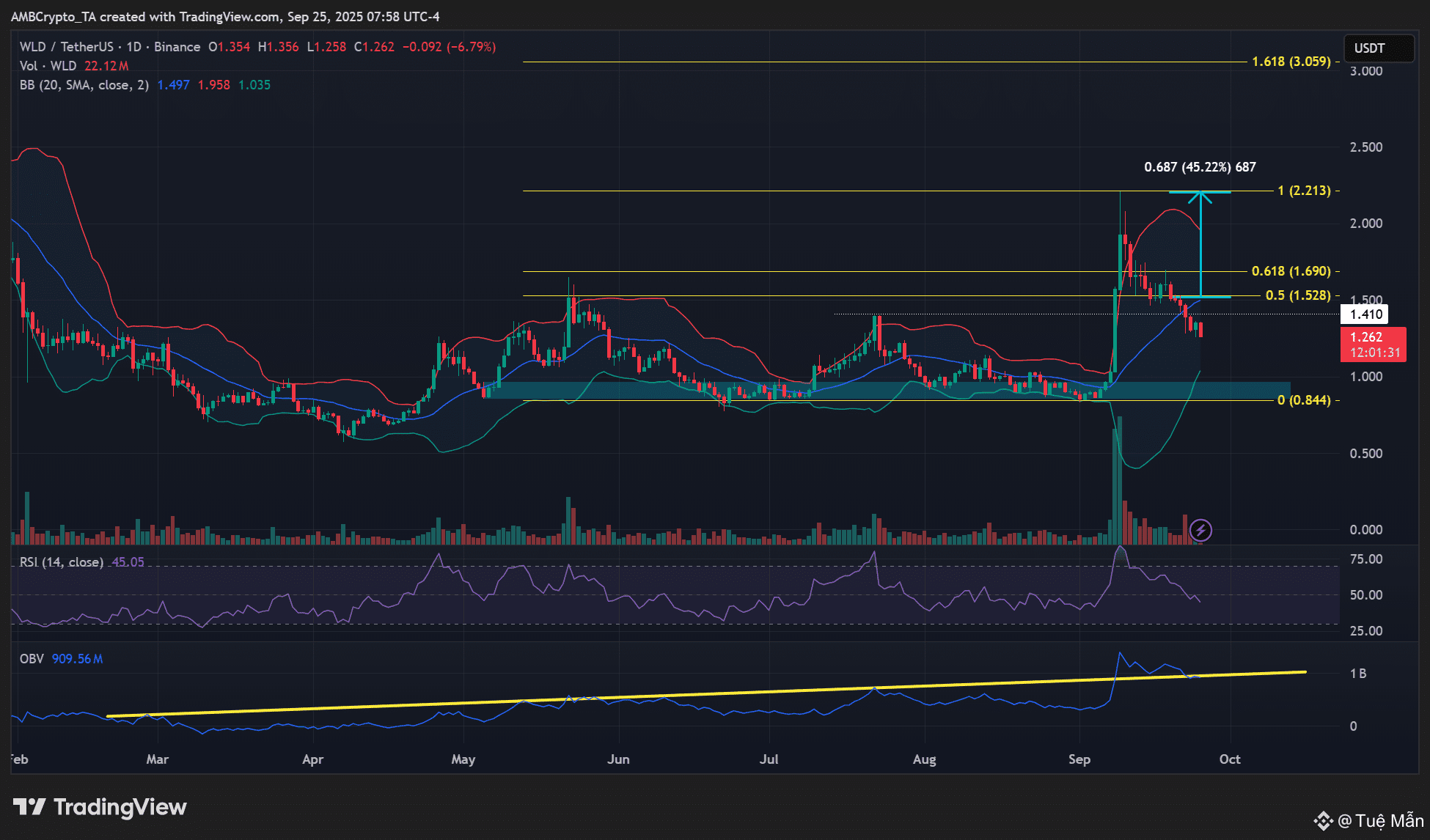Click the TradingView logo mark

click(30, 807)
